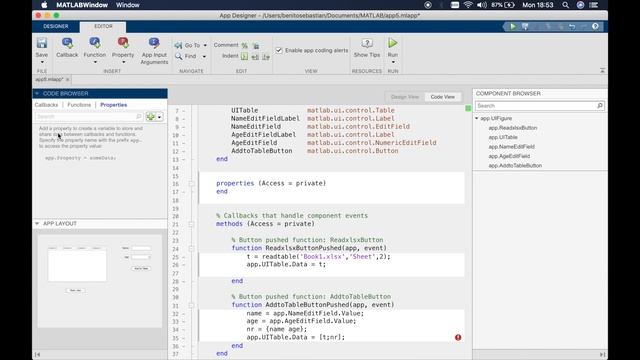Click the App Layout thumbnail preview
Image resolution: width=640 pixels, height=360 pixels.
coord(100,281)
